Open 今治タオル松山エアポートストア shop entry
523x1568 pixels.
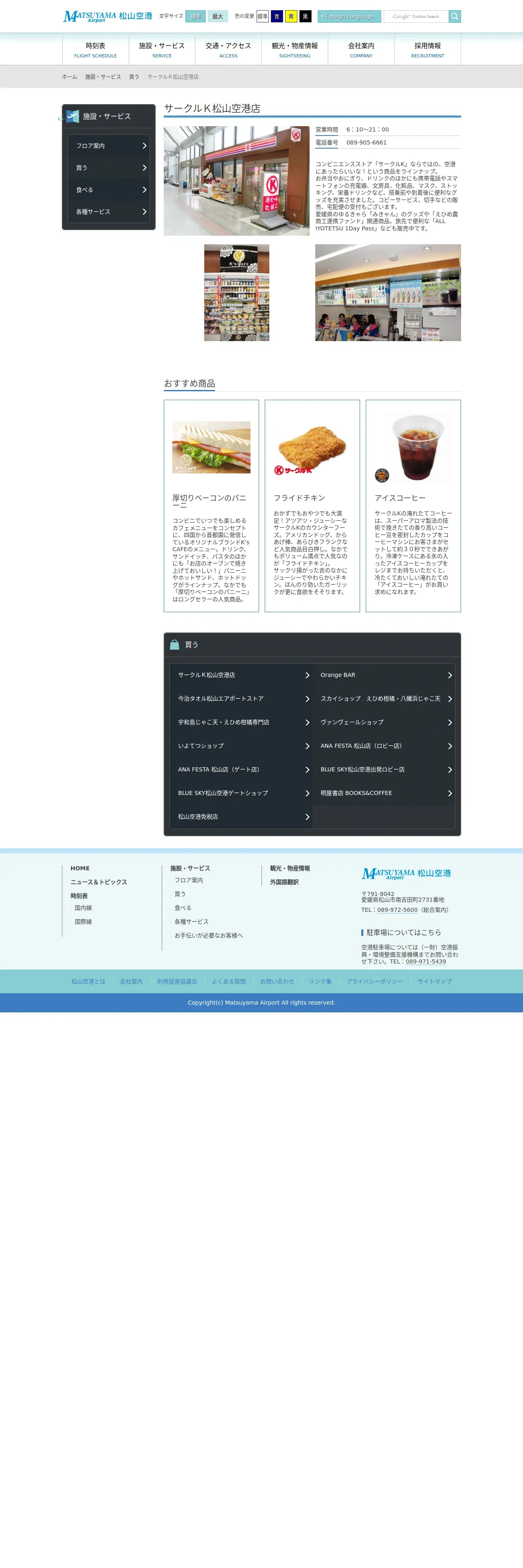(x=241, y=699)
